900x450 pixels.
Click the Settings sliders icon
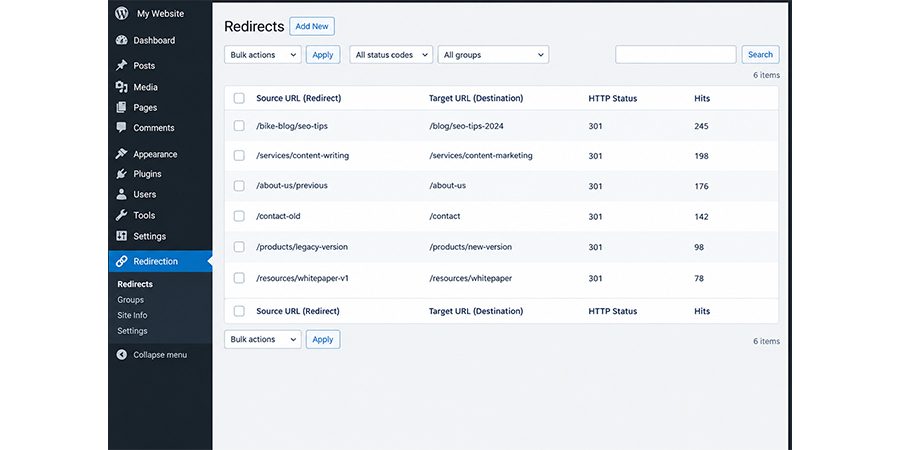click(121, 236)
